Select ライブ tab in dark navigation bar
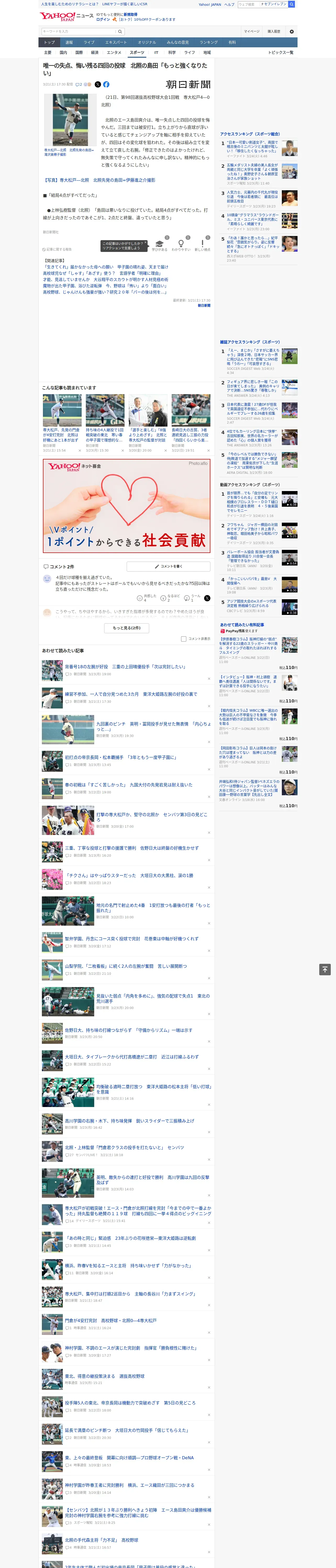This screenshot has width=336, height=1568. (x=89, y=43)
